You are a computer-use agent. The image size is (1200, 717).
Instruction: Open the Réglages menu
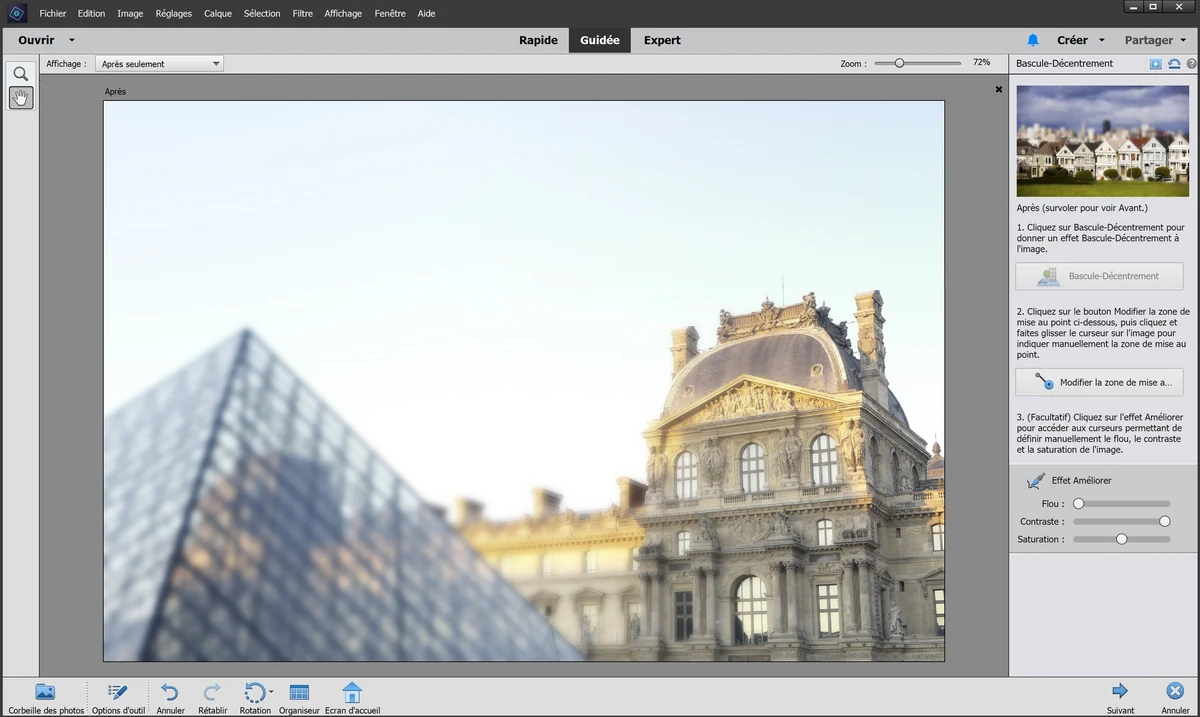click(x=173, y=14)
